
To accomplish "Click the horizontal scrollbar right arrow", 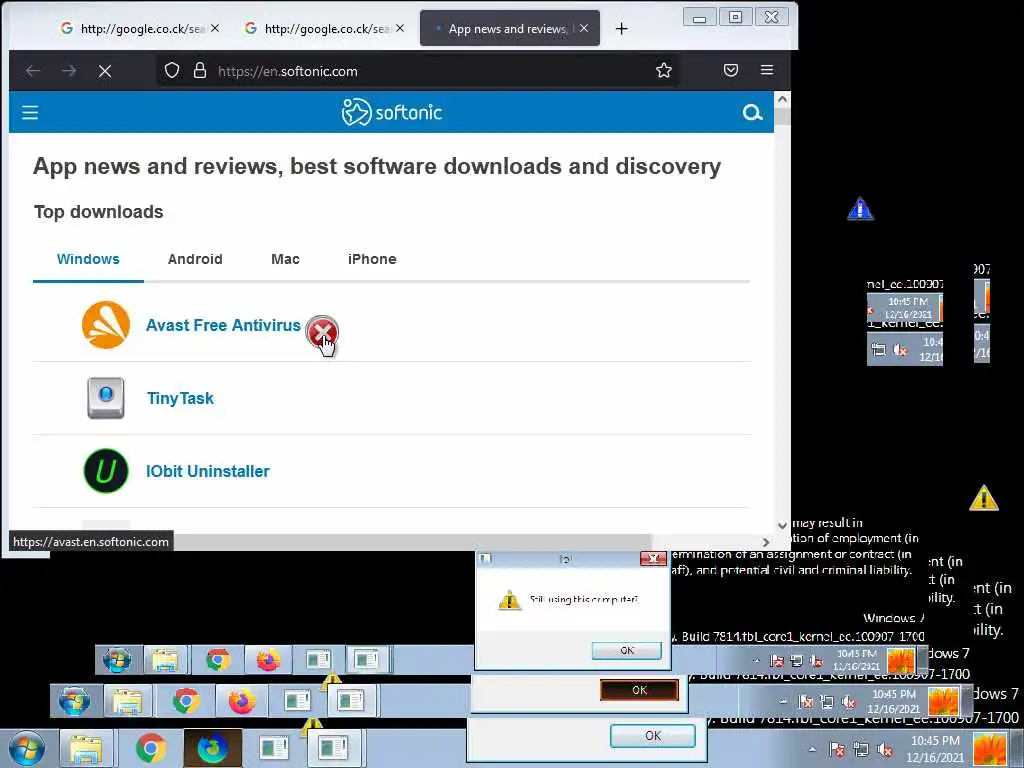I will tap(766, 542).
